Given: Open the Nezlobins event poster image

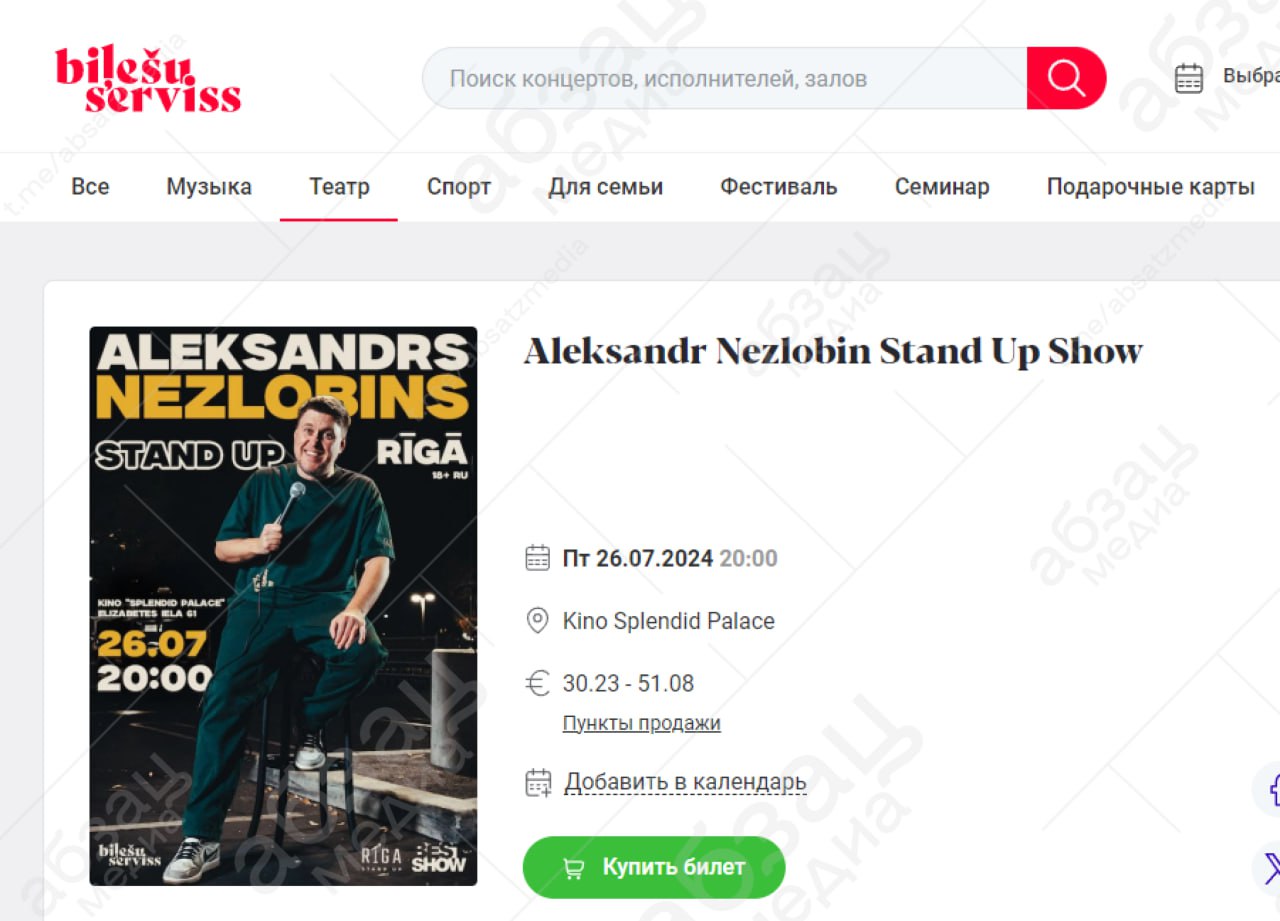Looking at the screenshot, I should (x=283, y=606).
